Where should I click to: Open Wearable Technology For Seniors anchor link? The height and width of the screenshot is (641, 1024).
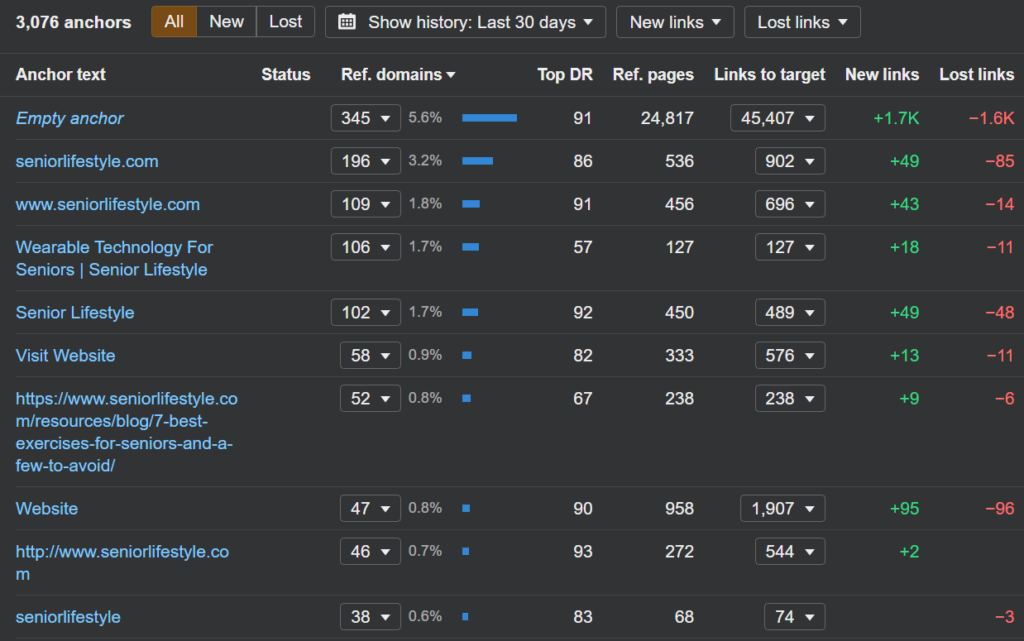click(114, 258)
